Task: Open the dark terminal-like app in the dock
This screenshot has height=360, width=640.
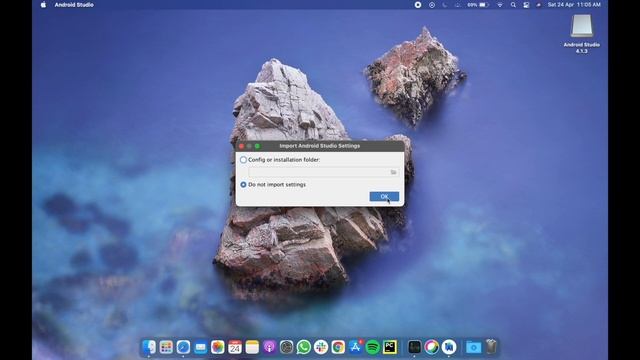Action: [x=414, y=347]
